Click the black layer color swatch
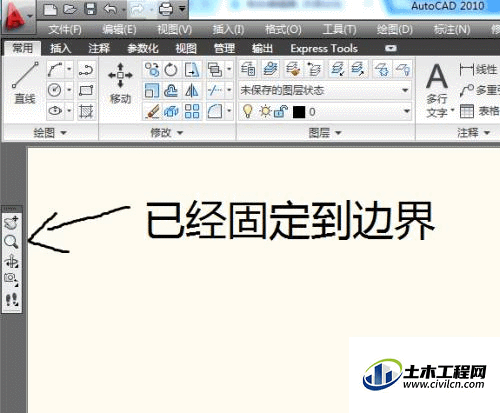This screenshot has height=413, width=500. click(x=299, y=112)
